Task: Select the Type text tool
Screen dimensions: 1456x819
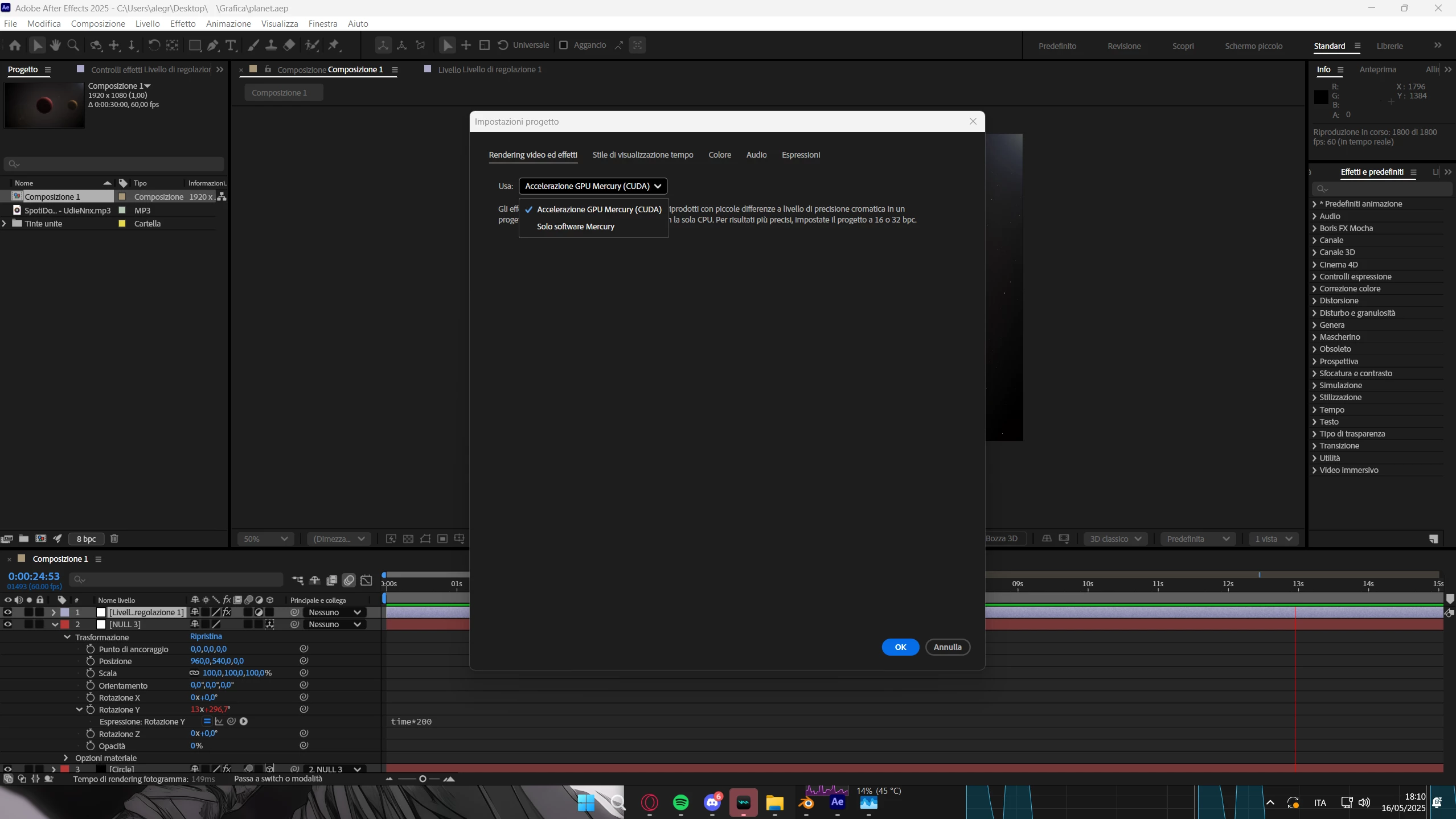Action: click(231, 45)
